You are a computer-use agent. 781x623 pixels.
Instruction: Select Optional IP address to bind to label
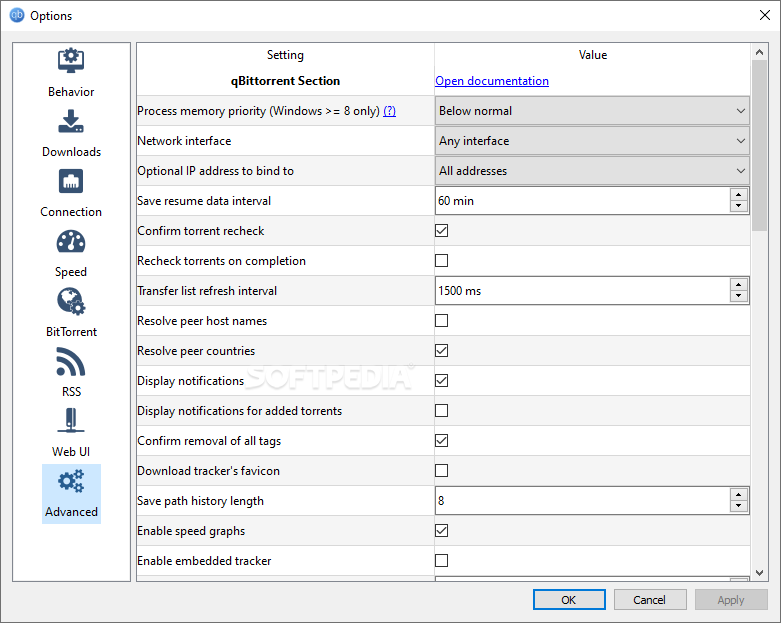tap(216, 171)
